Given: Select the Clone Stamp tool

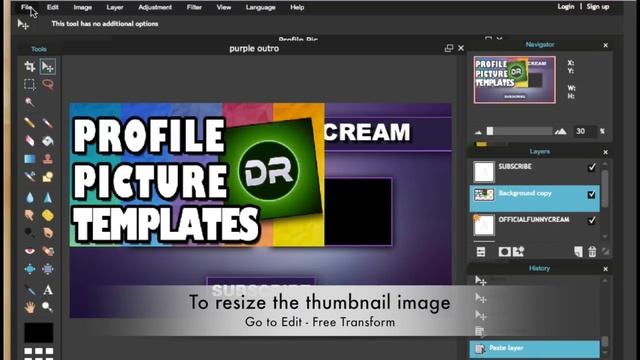Looking at the screenshot, I should [48, 159].
